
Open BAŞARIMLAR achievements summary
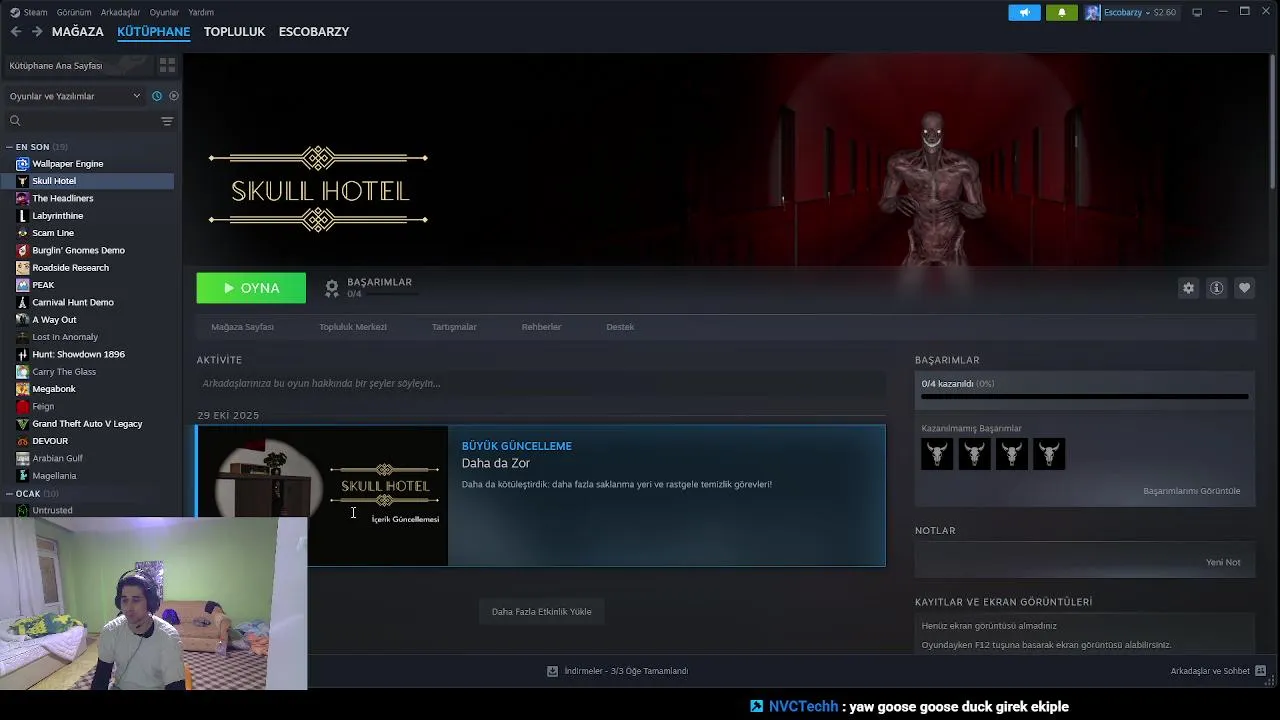pos(368,287)
